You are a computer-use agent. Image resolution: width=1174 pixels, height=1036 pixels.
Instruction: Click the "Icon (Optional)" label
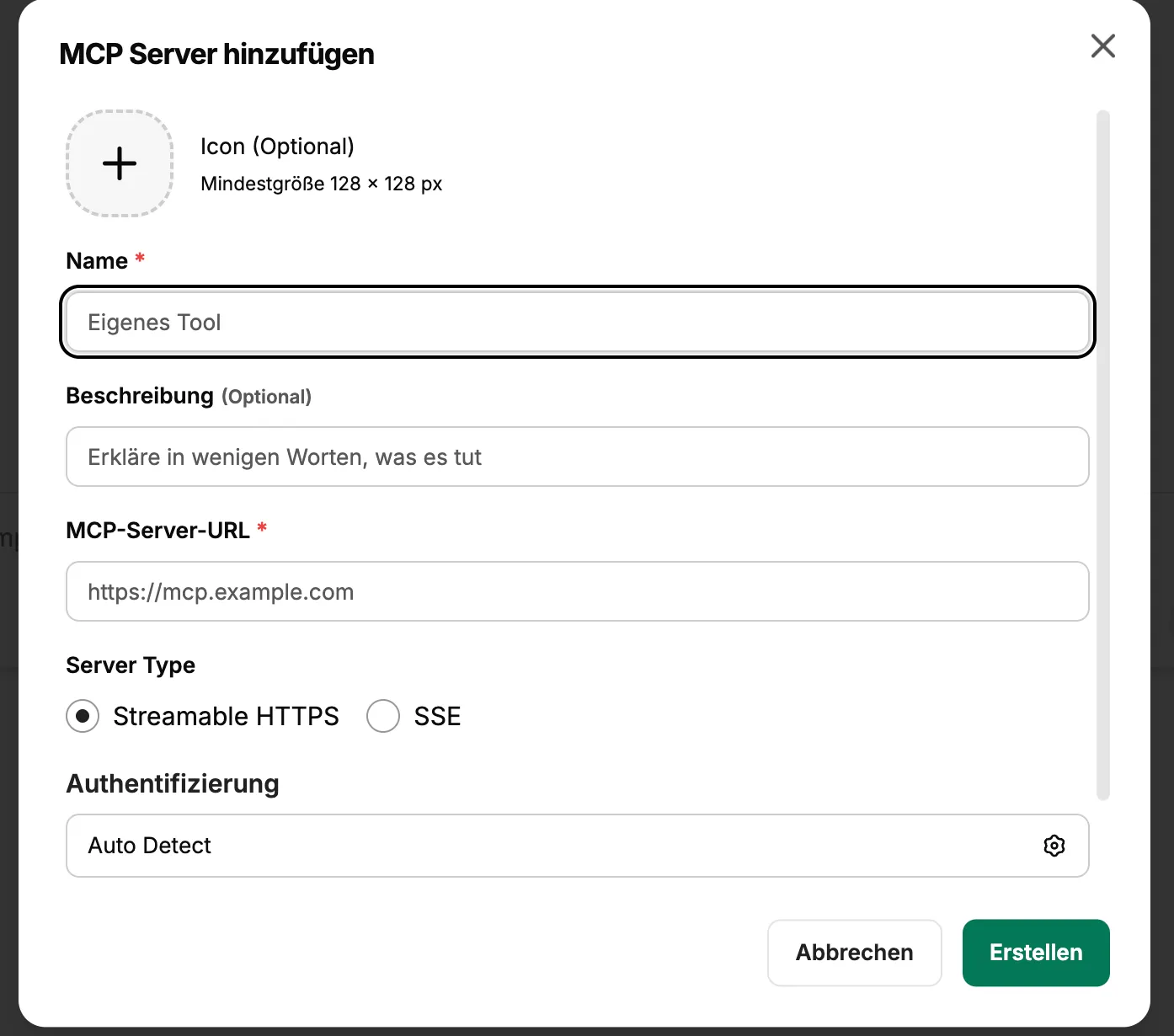click(277, 147)
